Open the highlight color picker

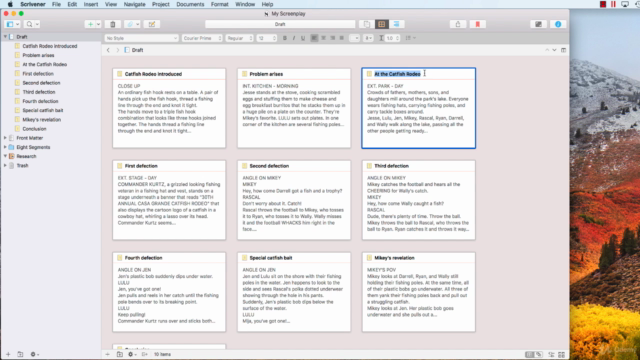click(x=368, y=38)
